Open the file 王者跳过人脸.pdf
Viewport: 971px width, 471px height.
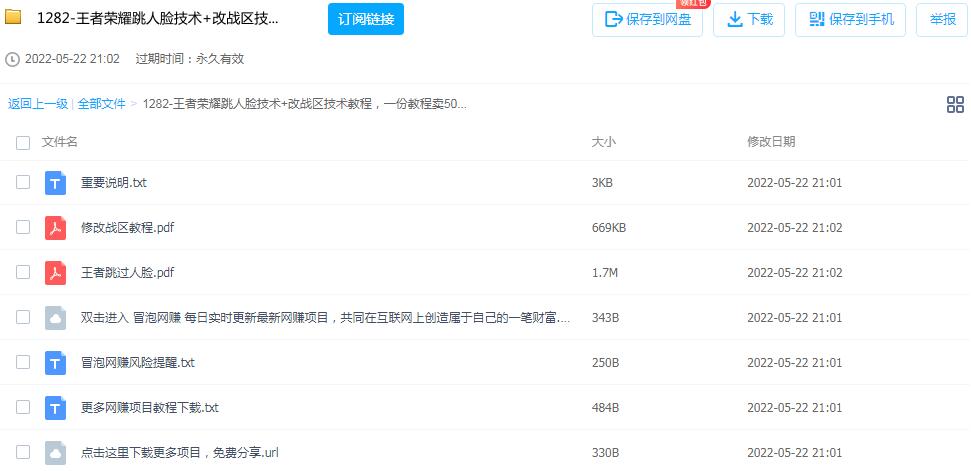[128, 272]
